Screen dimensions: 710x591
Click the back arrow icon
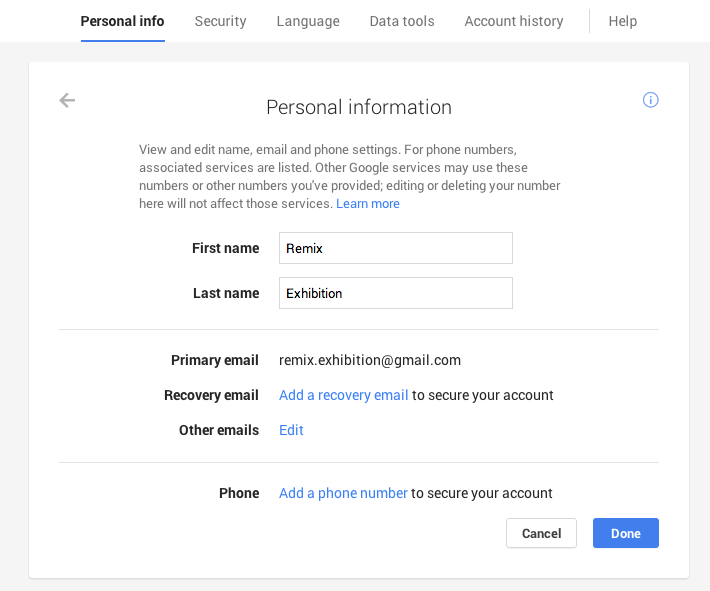click(67, 100)
